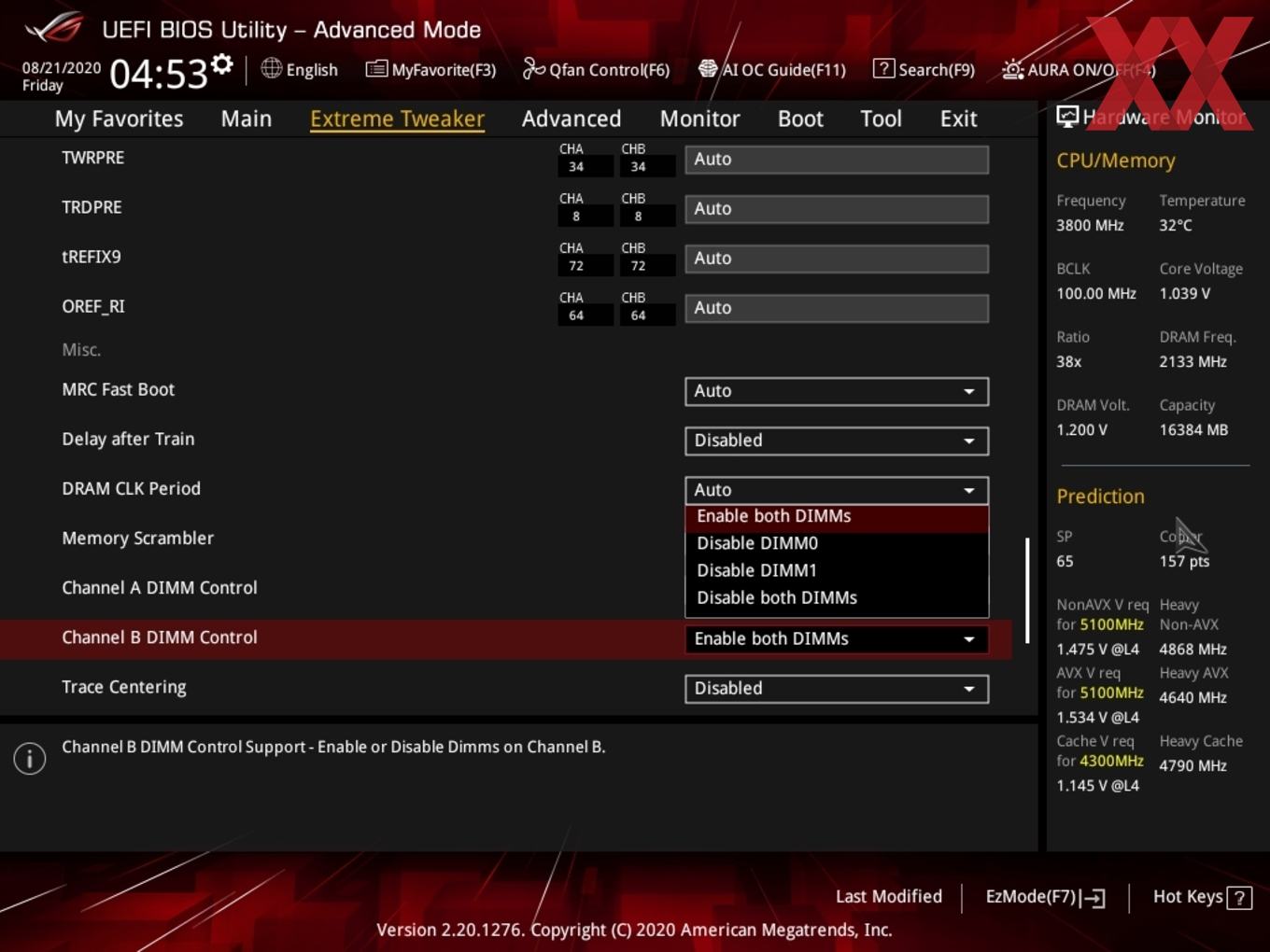Open Channel B DIMM Control dropdown
1270x952 pixels.
coord(836,638)
